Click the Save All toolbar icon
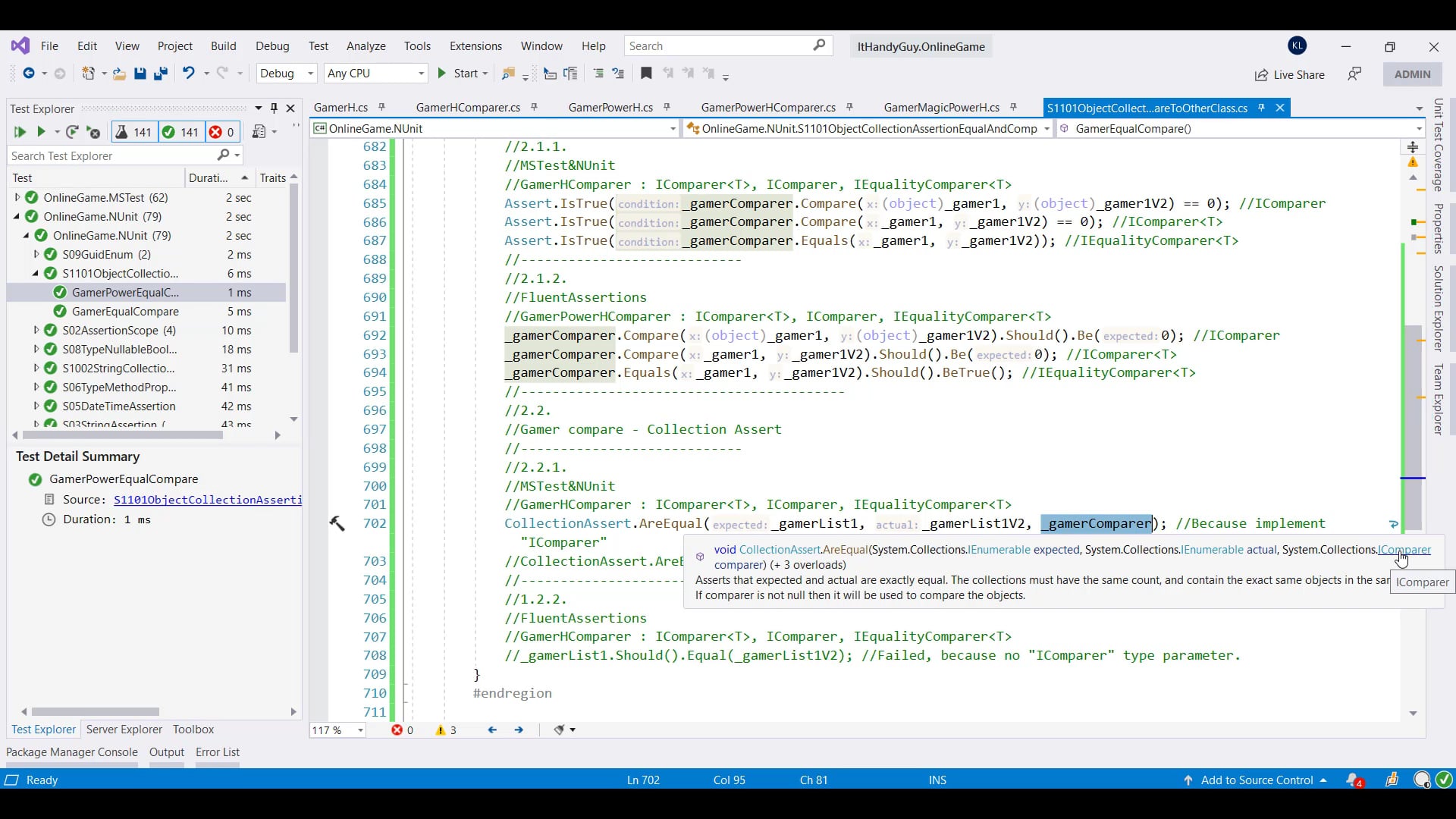Image resolution: width=1456 pixels, height=819 pixels. 160,74
